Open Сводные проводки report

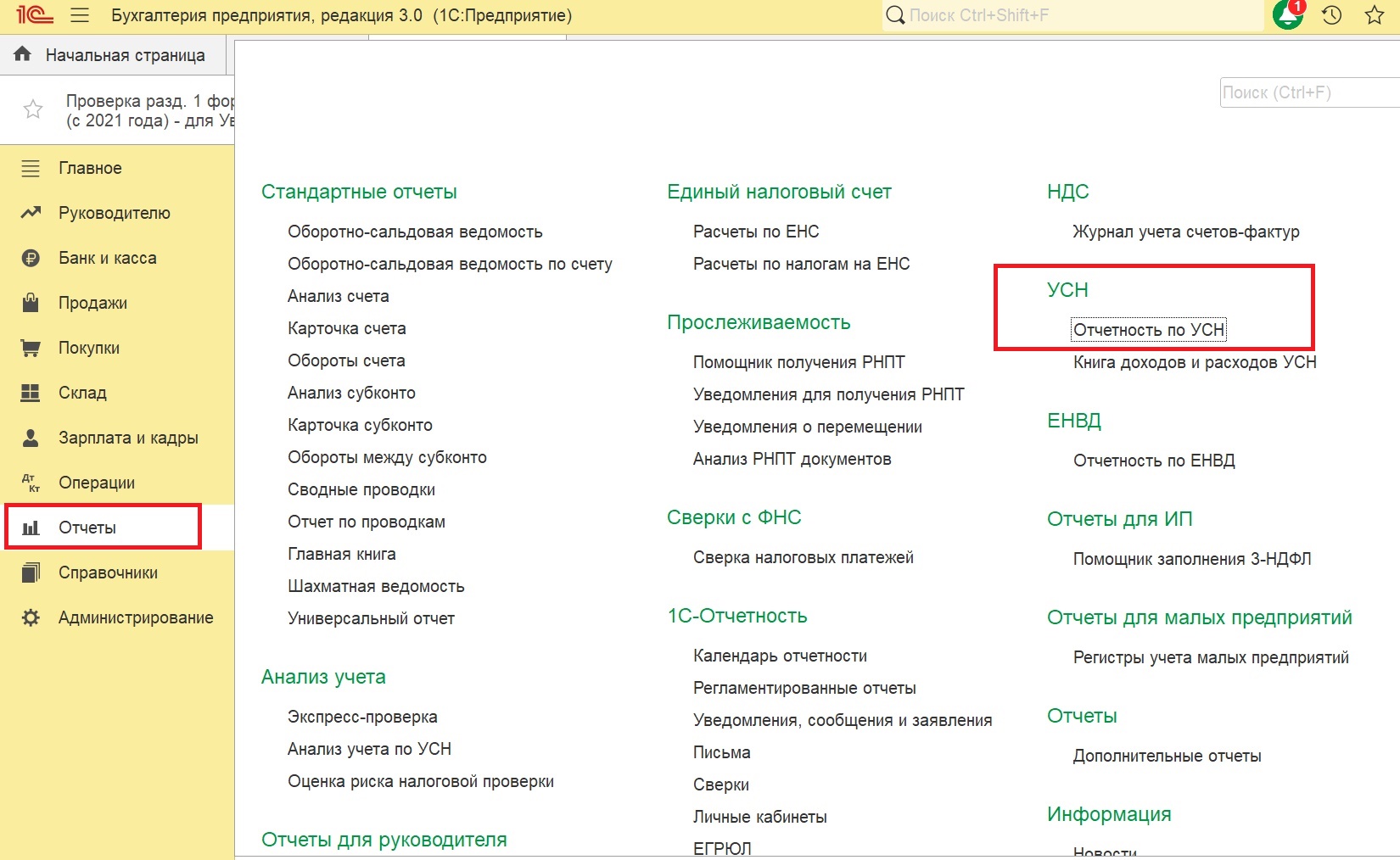point(361,489)
